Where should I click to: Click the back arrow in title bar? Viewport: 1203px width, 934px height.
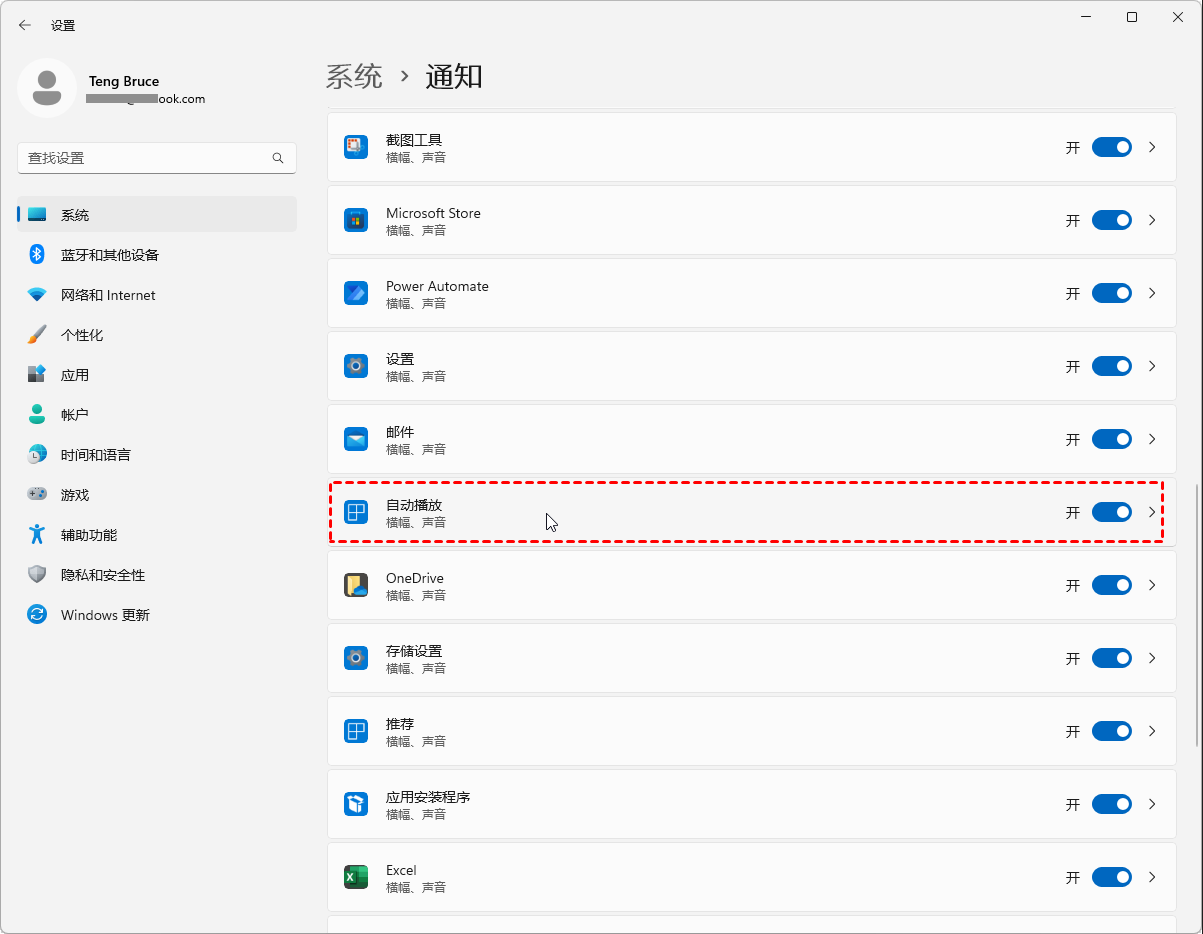click(25, 25)
